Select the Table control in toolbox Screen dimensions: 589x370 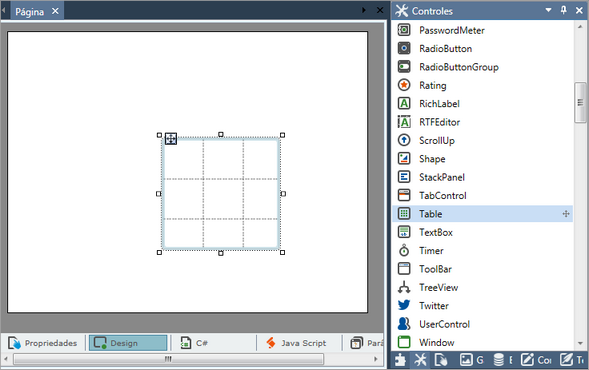(482, 214)
